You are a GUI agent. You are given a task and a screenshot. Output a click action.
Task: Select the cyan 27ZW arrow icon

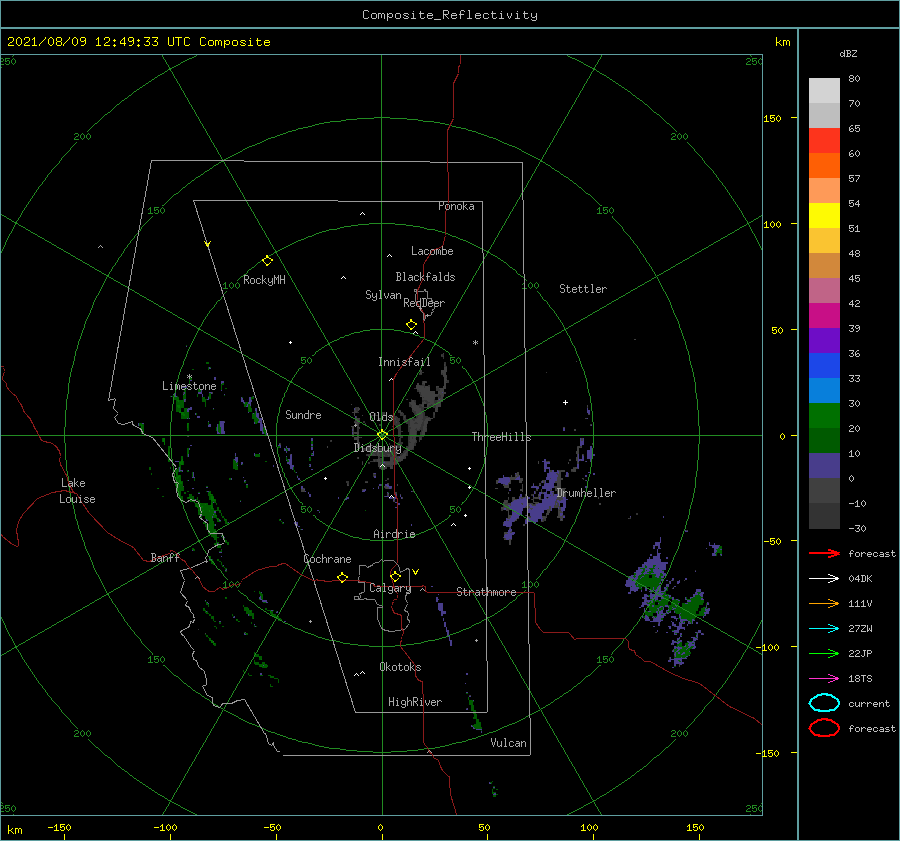(824, 629)
